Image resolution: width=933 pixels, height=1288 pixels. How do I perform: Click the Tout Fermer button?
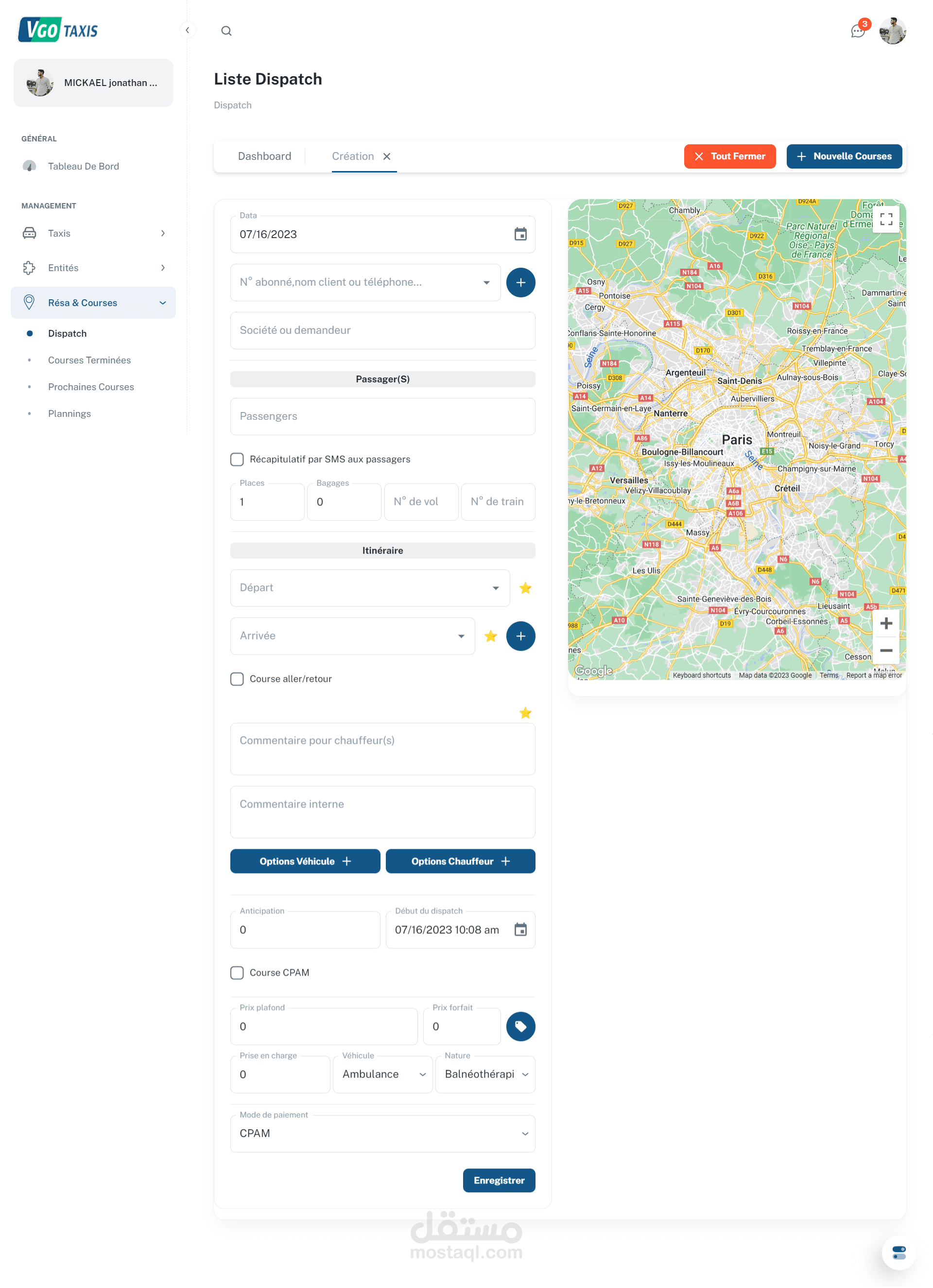pos(729,156)
